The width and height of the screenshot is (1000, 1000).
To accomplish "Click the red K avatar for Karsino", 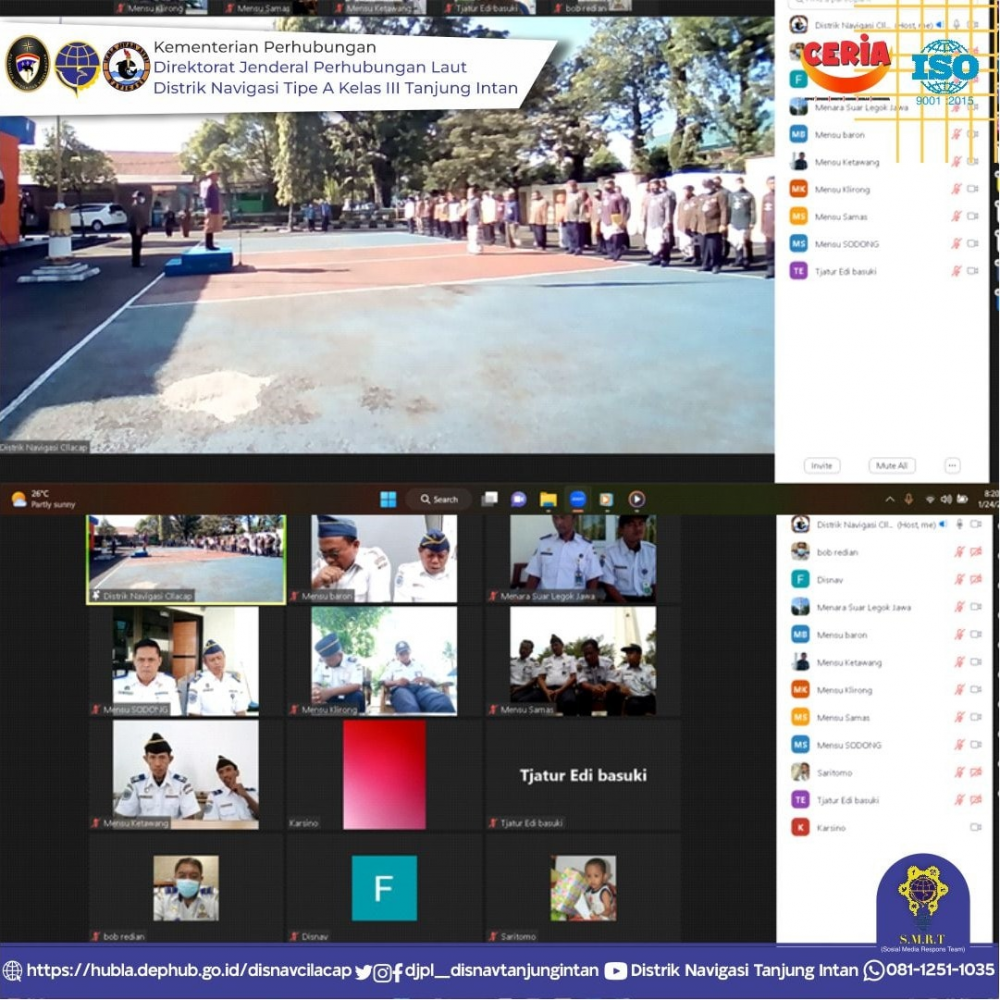I will coord(800,827).
